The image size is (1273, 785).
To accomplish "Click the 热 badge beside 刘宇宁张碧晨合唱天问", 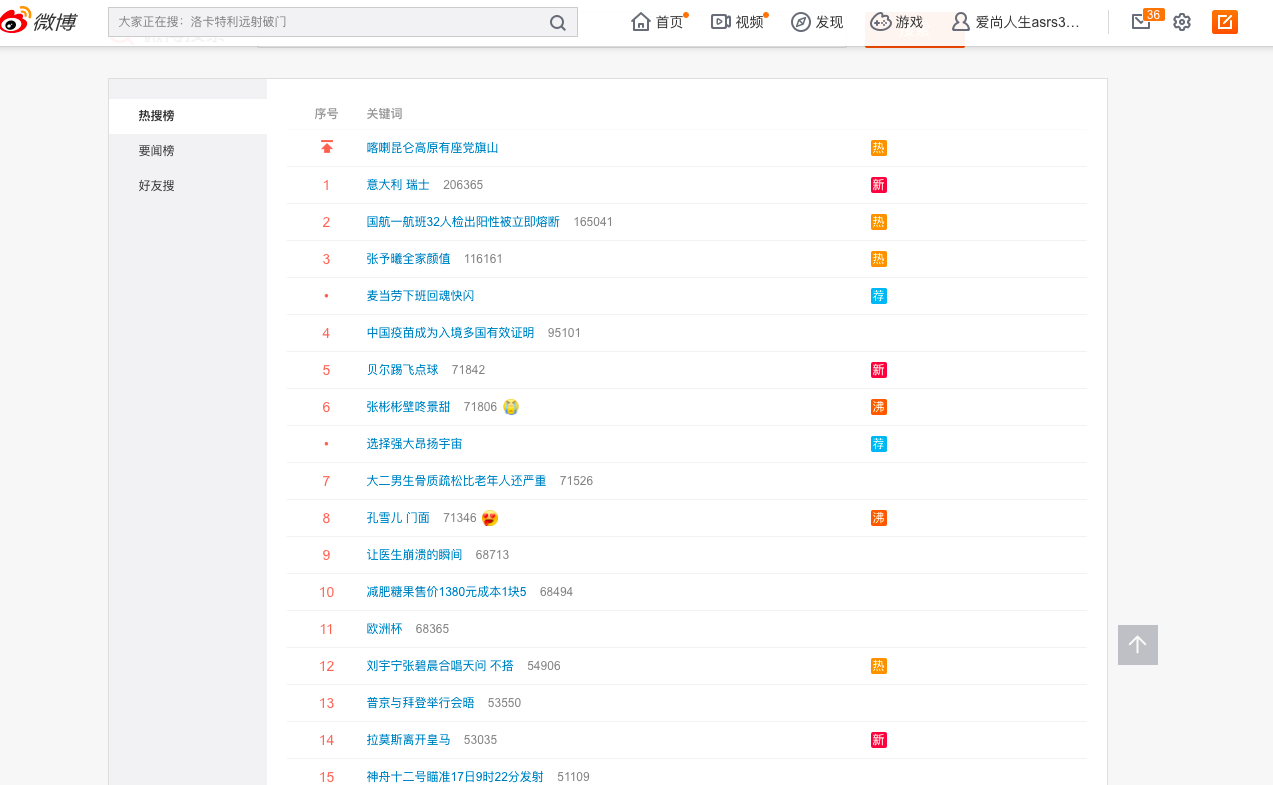I will click(x=879, y=666).
